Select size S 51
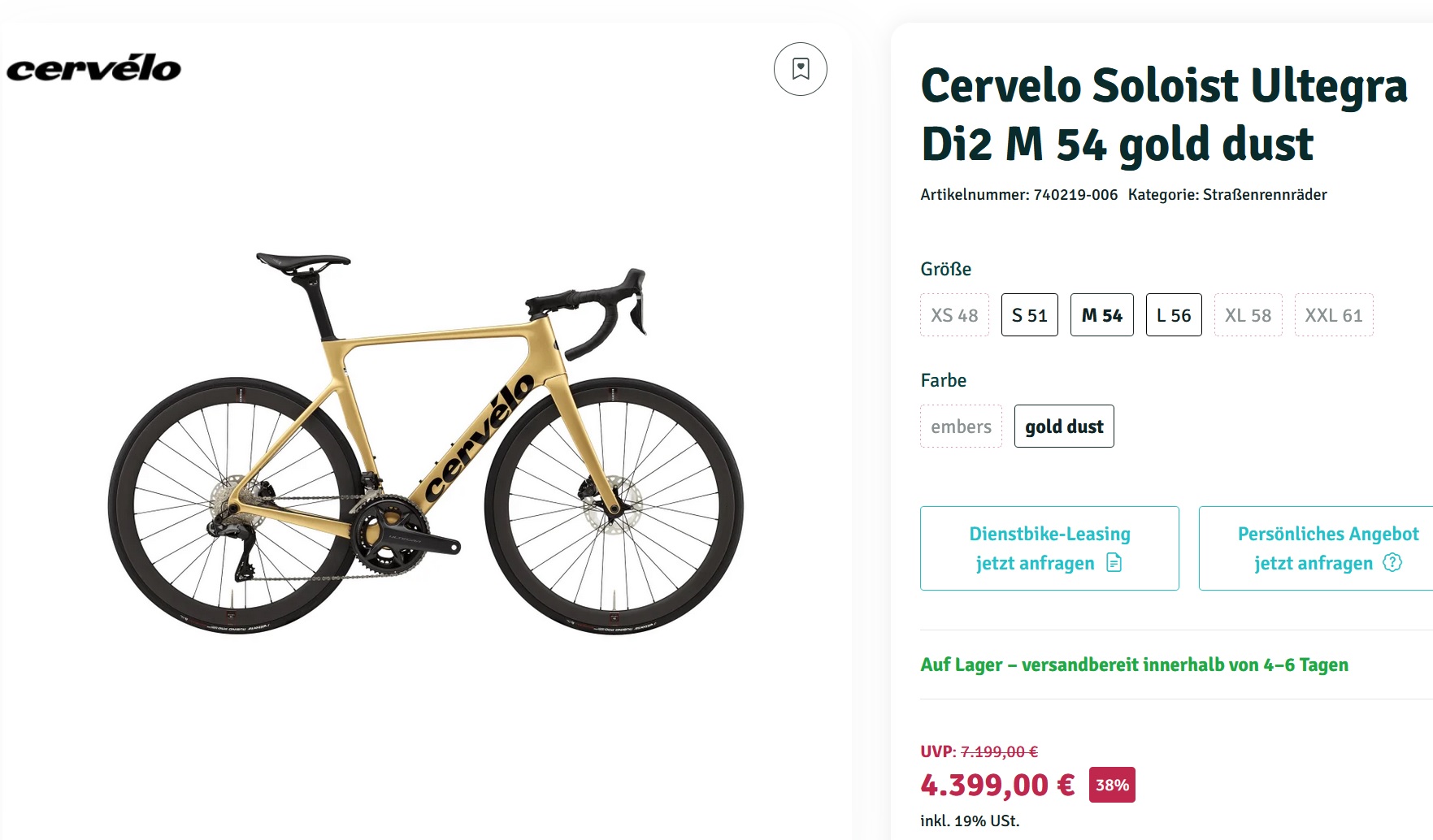Viewport: 1433px width, 840px height. click(x=1029, y=315)
